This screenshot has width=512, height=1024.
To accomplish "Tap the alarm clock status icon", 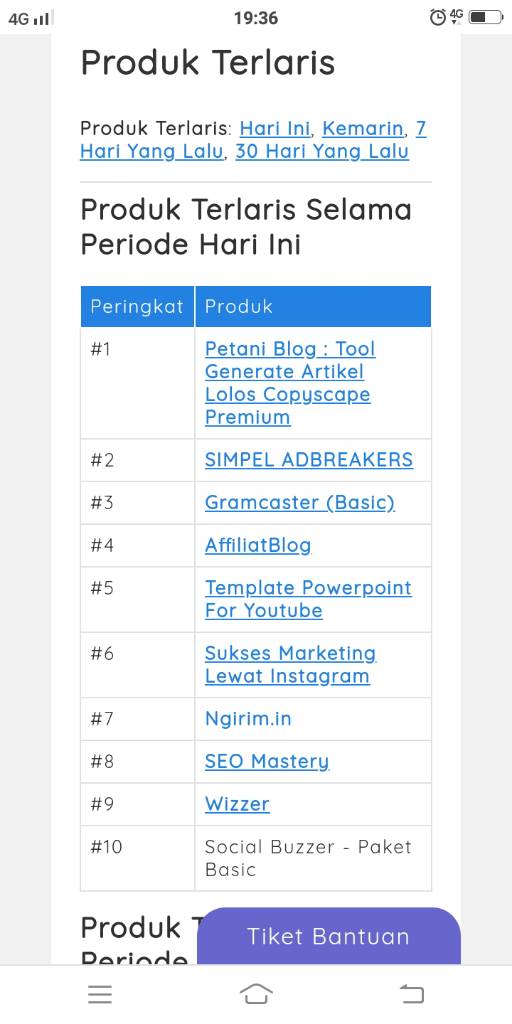I will (438, 18).
